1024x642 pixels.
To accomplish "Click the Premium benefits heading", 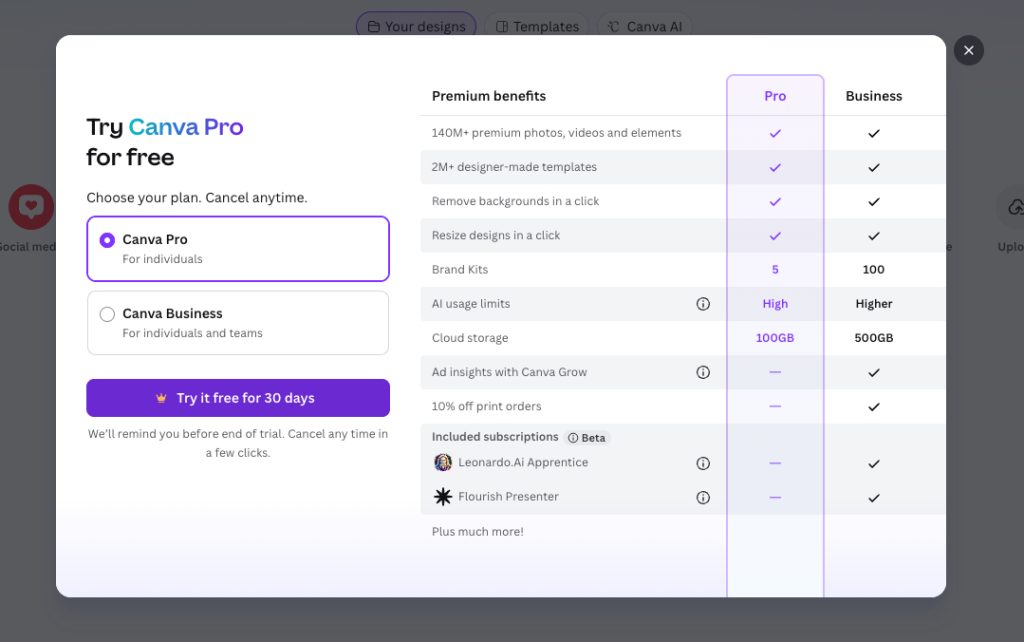I will point(488,96).
